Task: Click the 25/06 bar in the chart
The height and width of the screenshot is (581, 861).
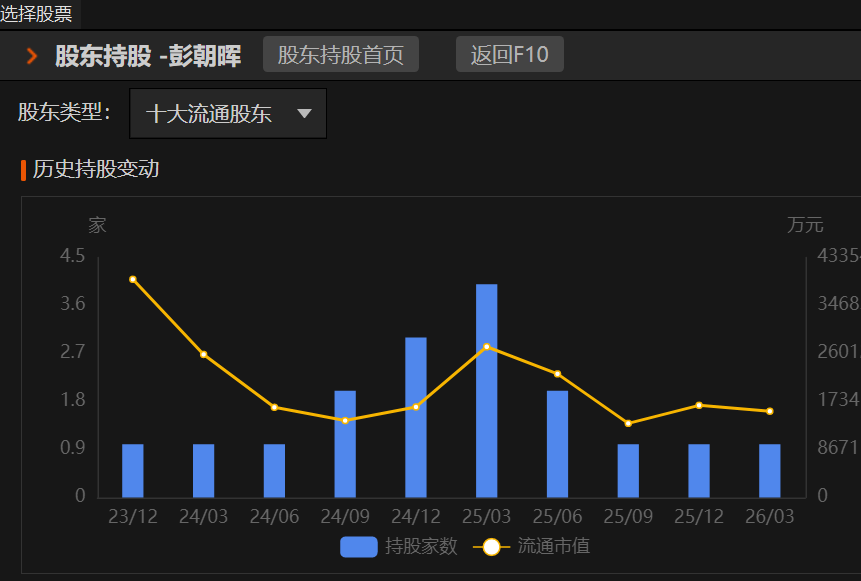Action: tap(557, 444)
